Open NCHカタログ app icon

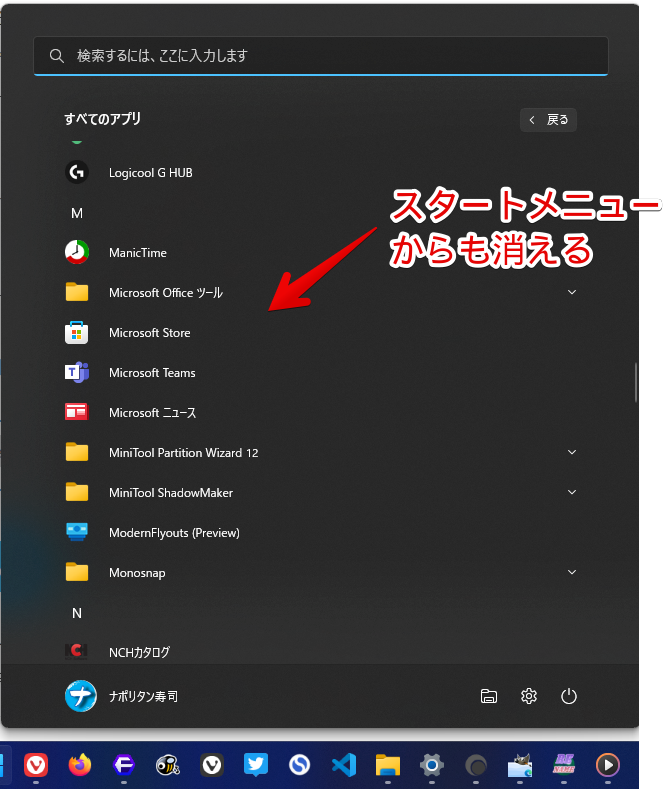pos(77,652)
